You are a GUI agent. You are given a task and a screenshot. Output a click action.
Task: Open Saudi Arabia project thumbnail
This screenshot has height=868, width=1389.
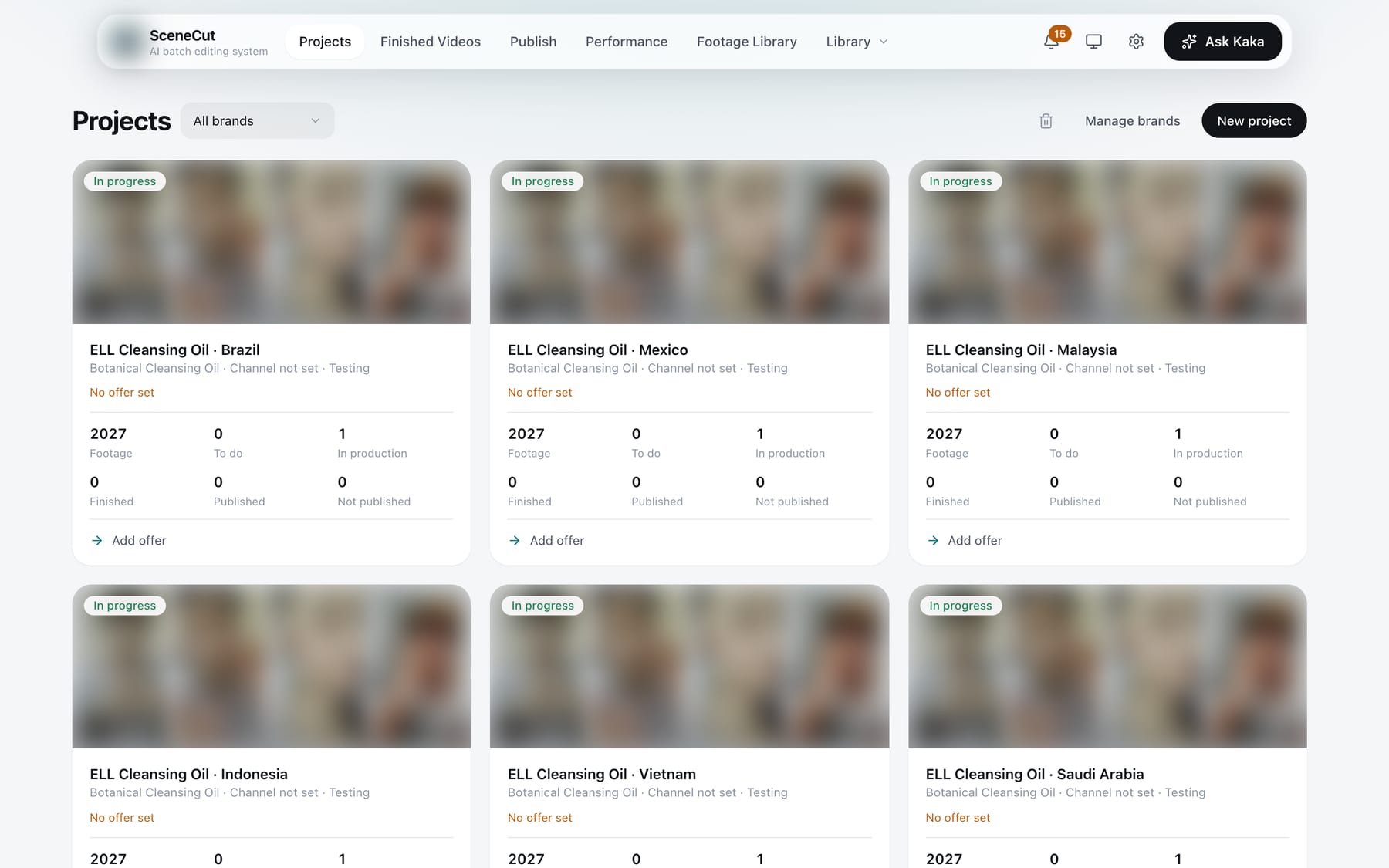(1107, 667)
